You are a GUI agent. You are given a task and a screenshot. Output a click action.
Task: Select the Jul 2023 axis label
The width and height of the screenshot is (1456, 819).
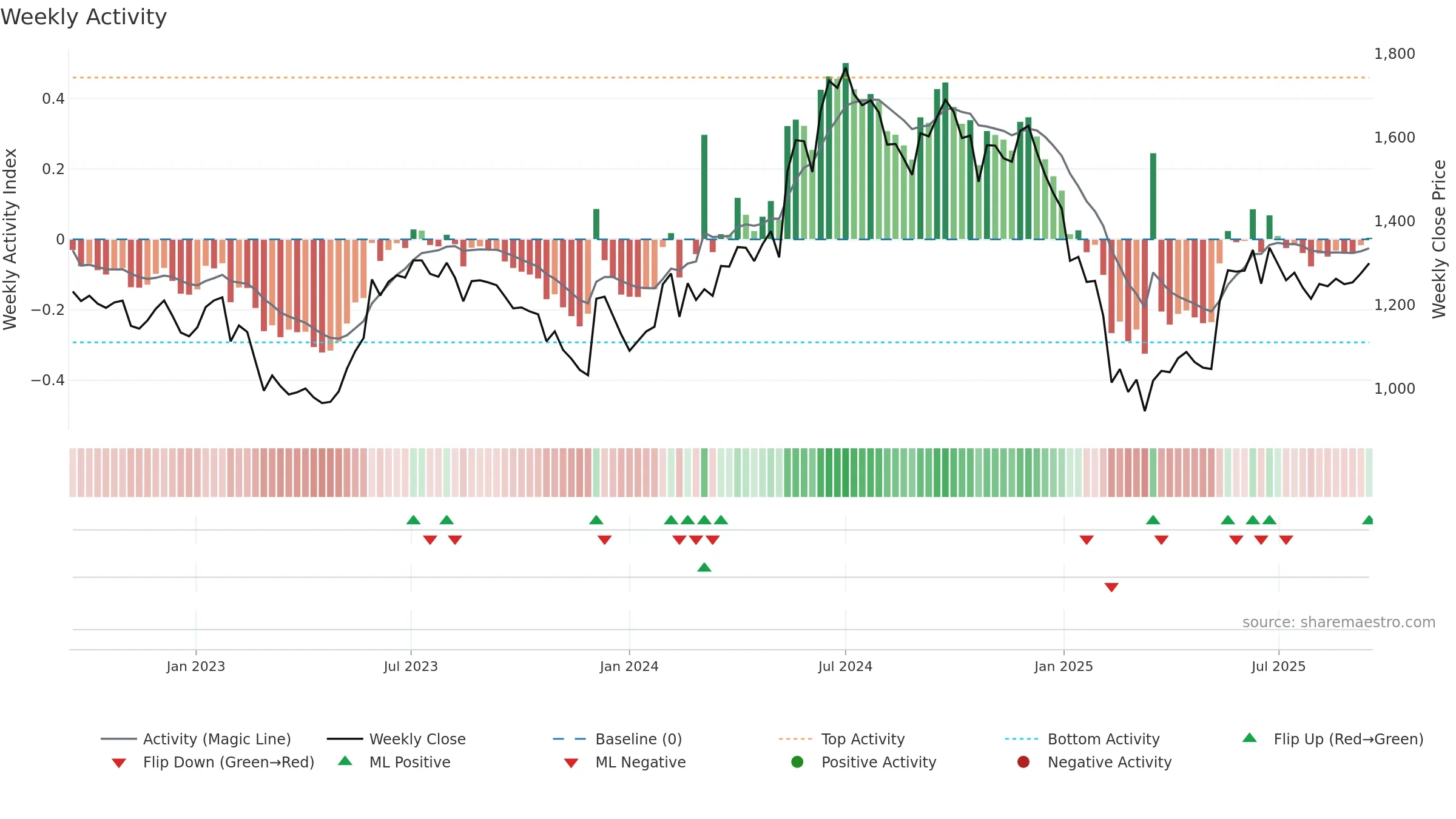pyautogui.click(x=411, y=666)
